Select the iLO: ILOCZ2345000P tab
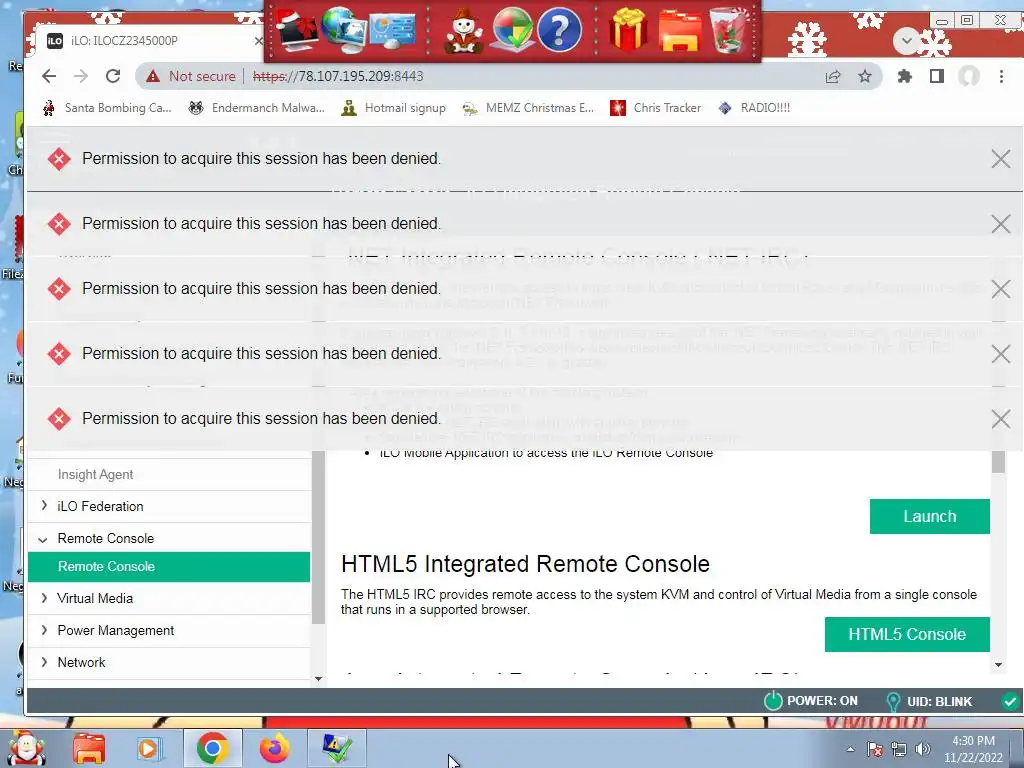This screenshot has width=1024, height=768. pos(150,40)
